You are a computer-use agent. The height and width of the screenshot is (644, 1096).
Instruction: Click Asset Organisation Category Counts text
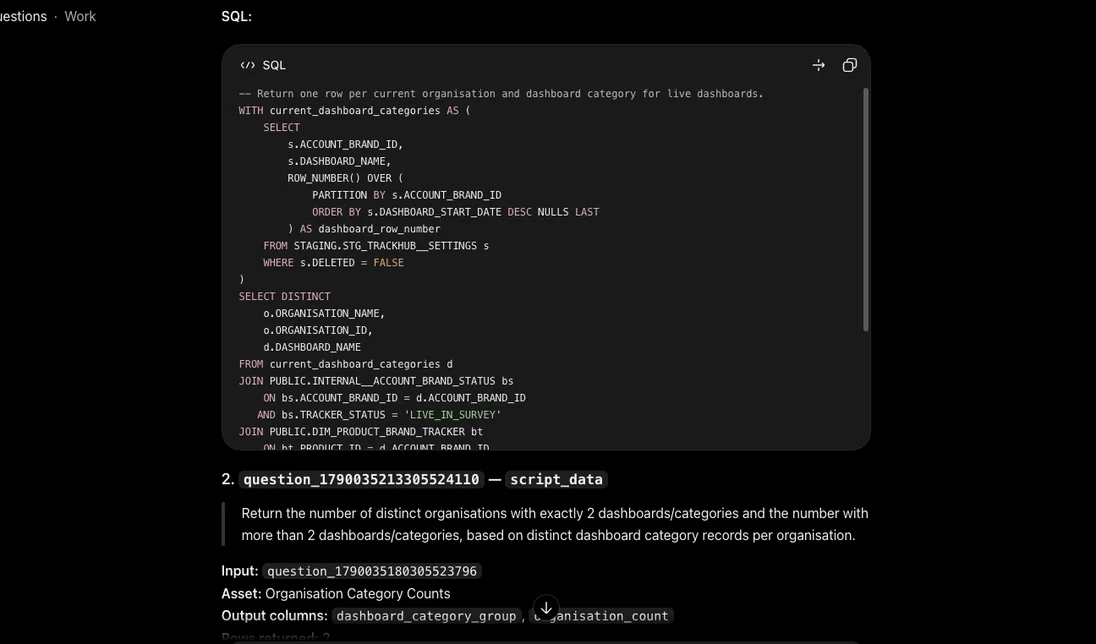point(336,594)
